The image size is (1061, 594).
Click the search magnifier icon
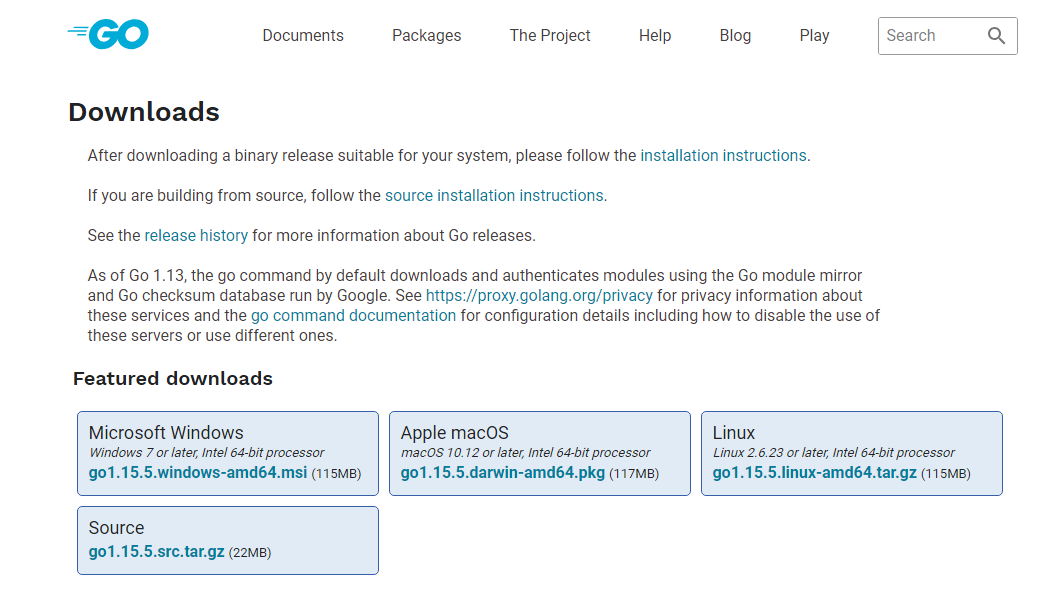click(996, 36)
